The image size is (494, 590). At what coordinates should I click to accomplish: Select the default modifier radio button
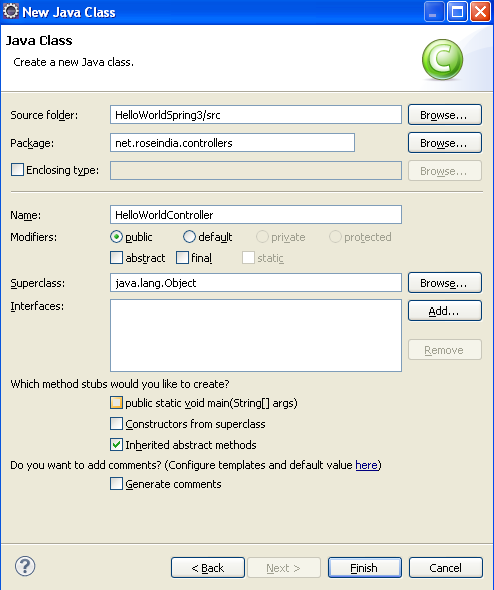(189, 237)
